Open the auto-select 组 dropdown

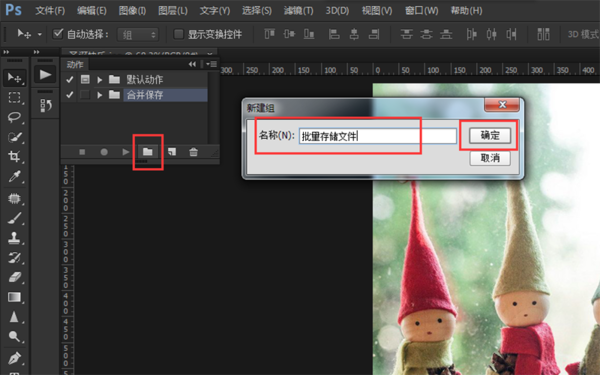[x=138, y=34]
